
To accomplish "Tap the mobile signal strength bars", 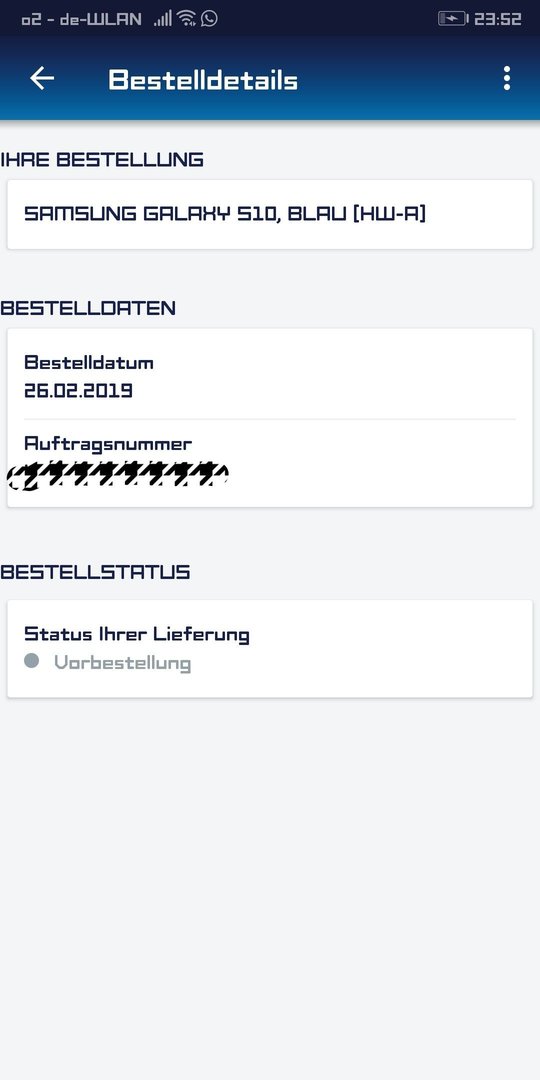I will click(x=163, y=19).
